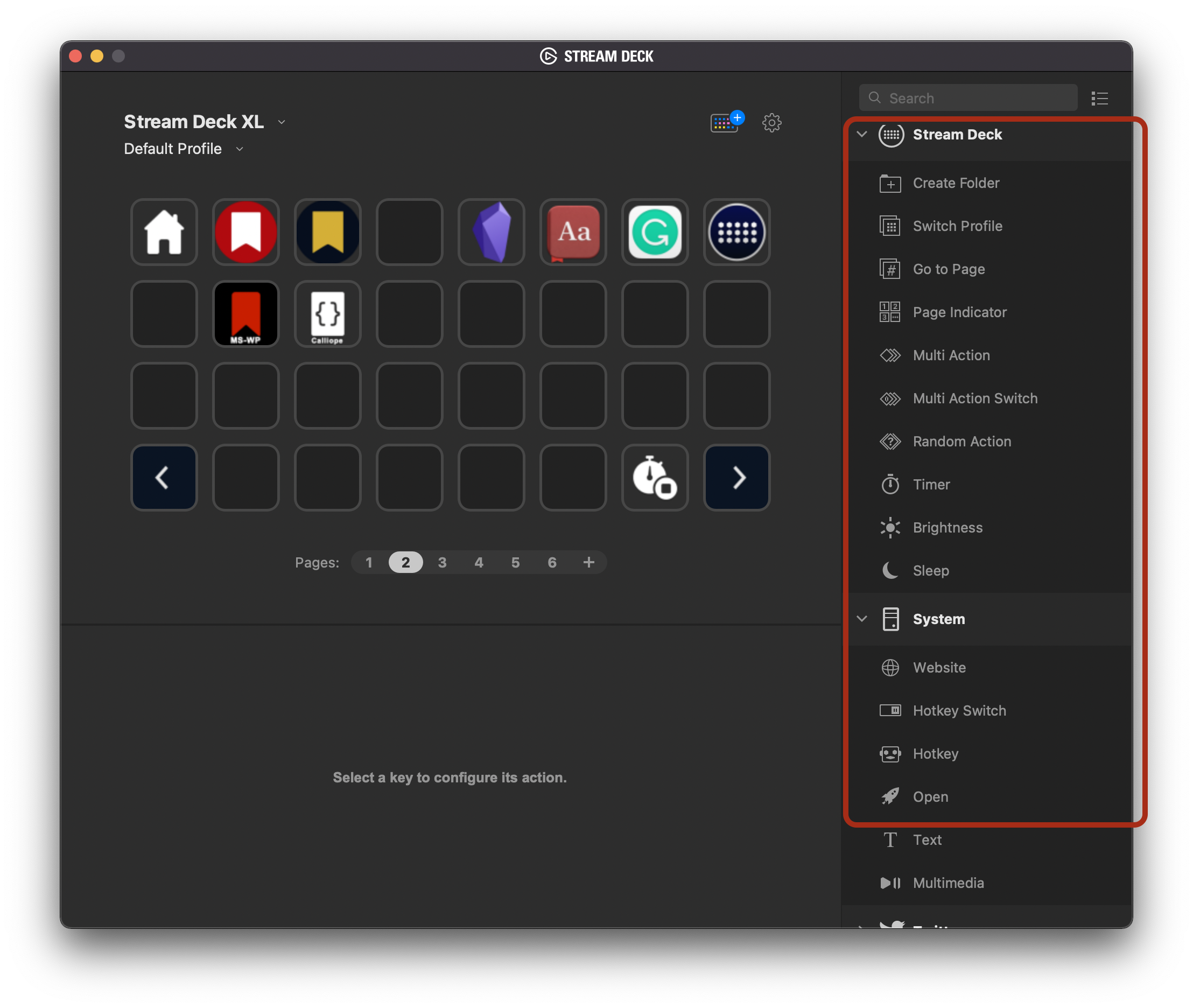
Task: Toggle the action list view icon
Action: 1099,99
